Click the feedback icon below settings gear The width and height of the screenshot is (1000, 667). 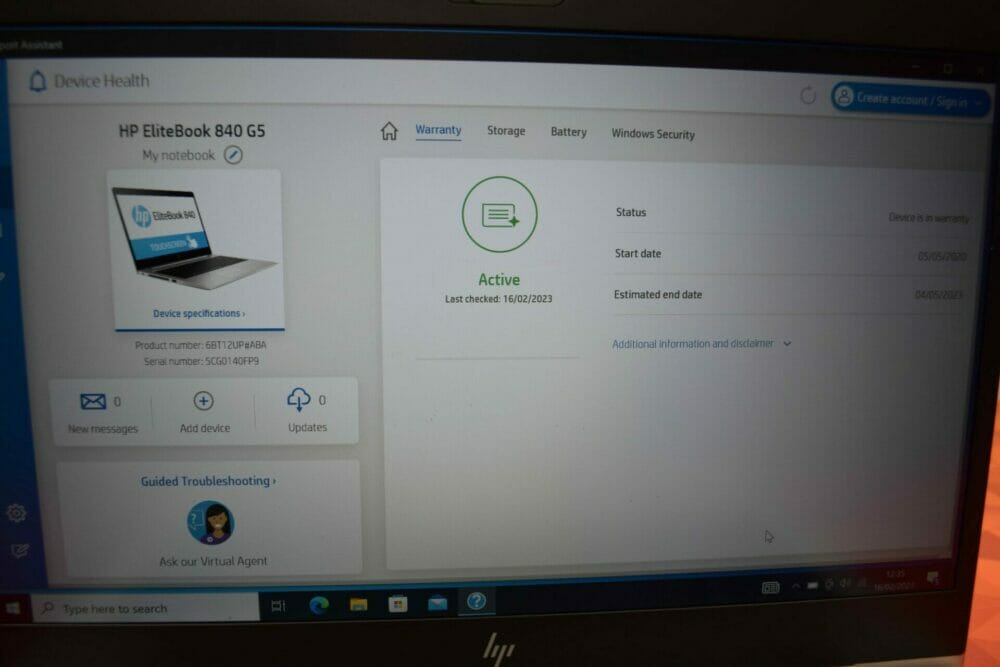point(20,550)
